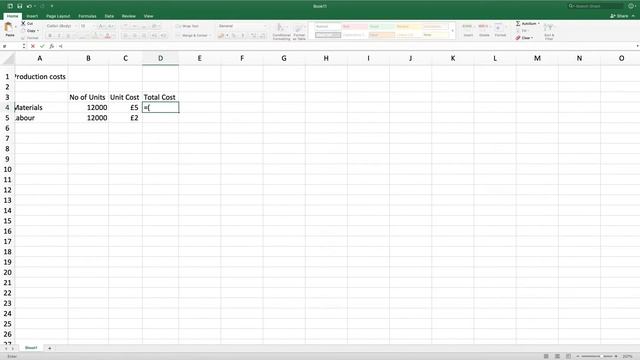This screenshot has width=640, height=360.
Task: Click the 'Materials' label cell
Action: 41,107
